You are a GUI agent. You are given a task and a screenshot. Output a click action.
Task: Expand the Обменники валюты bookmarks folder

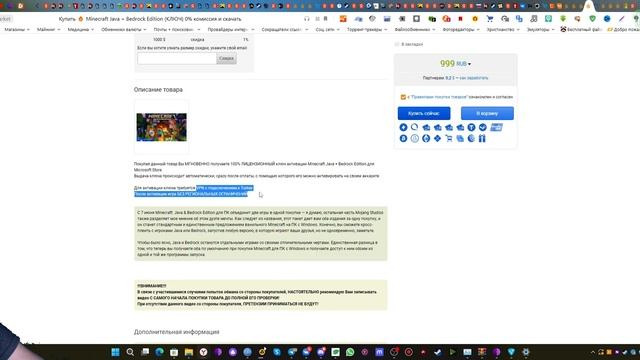(124, 29)
